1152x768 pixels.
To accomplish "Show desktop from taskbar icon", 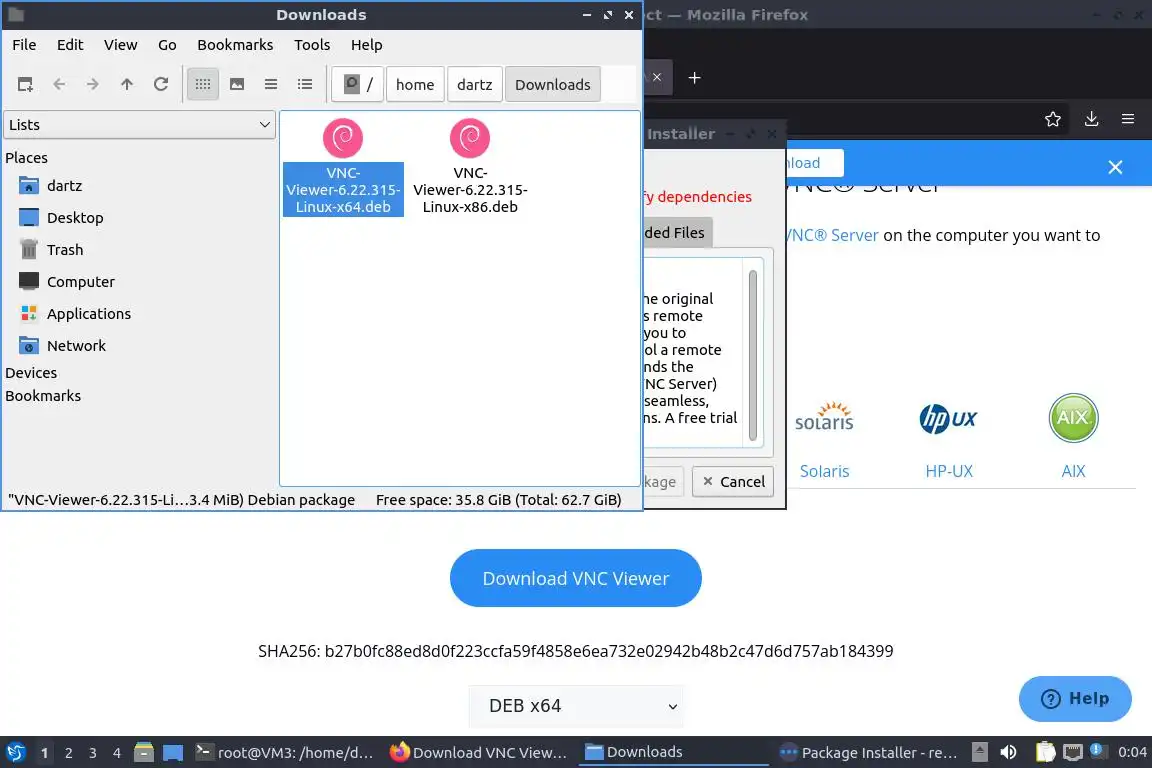I will (x=173, y=753).
